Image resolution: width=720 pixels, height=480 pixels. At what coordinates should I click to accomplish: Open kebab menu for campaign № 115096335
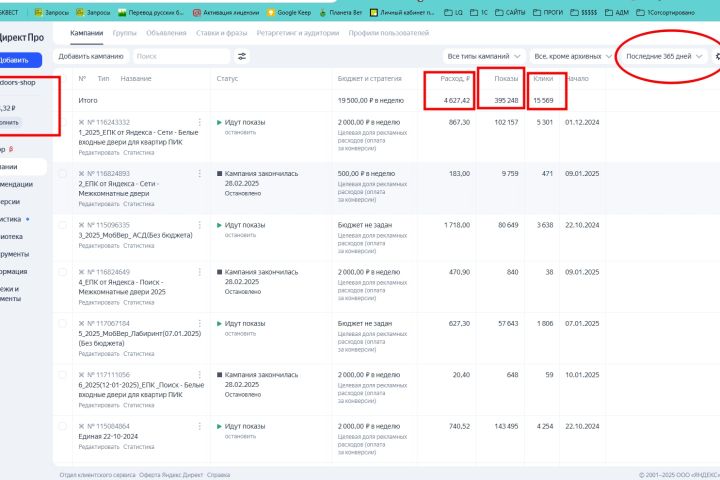pyautogui.click(x=199, y=225)
